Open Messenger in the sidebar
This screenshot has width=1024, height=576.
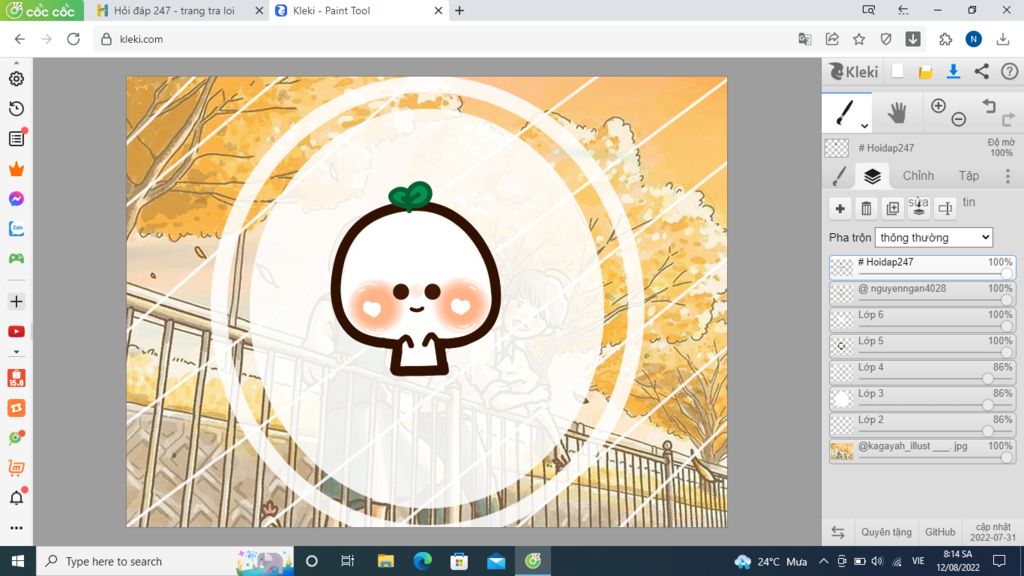click(16, 199)
